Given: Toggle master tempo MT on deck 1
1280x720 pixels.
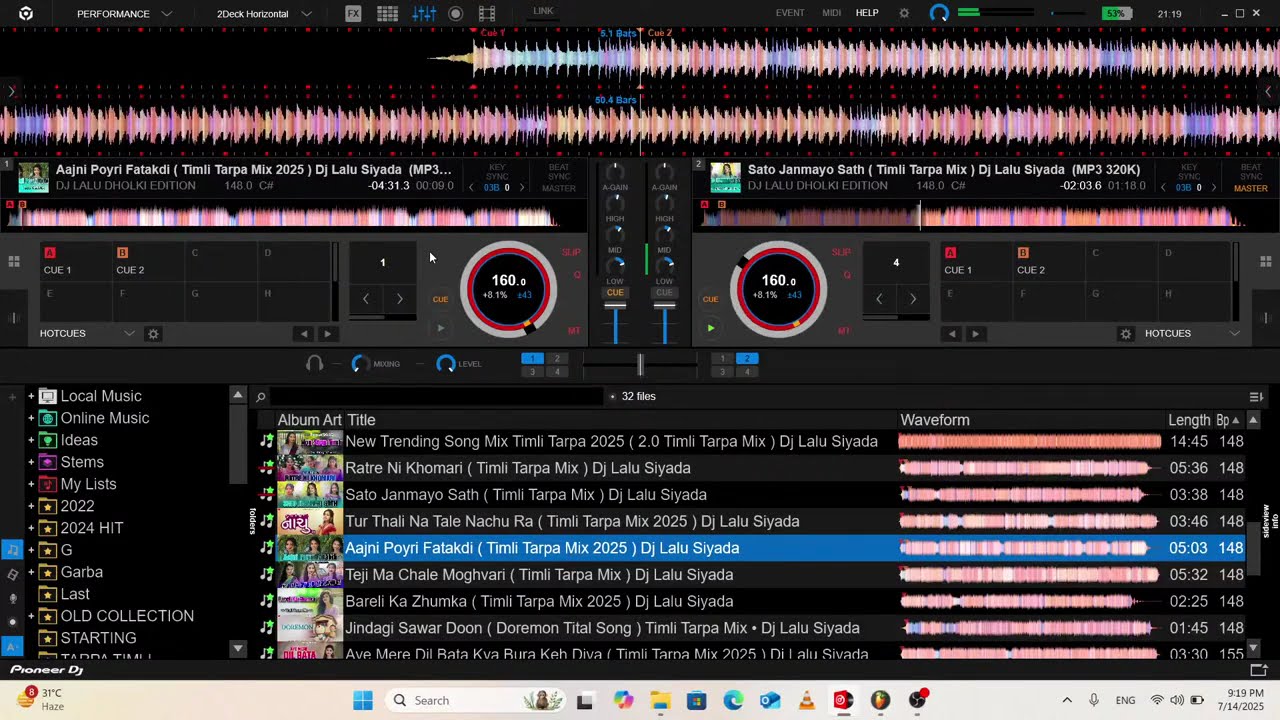Looking at the screenshot, I should [x=574, y=331].
